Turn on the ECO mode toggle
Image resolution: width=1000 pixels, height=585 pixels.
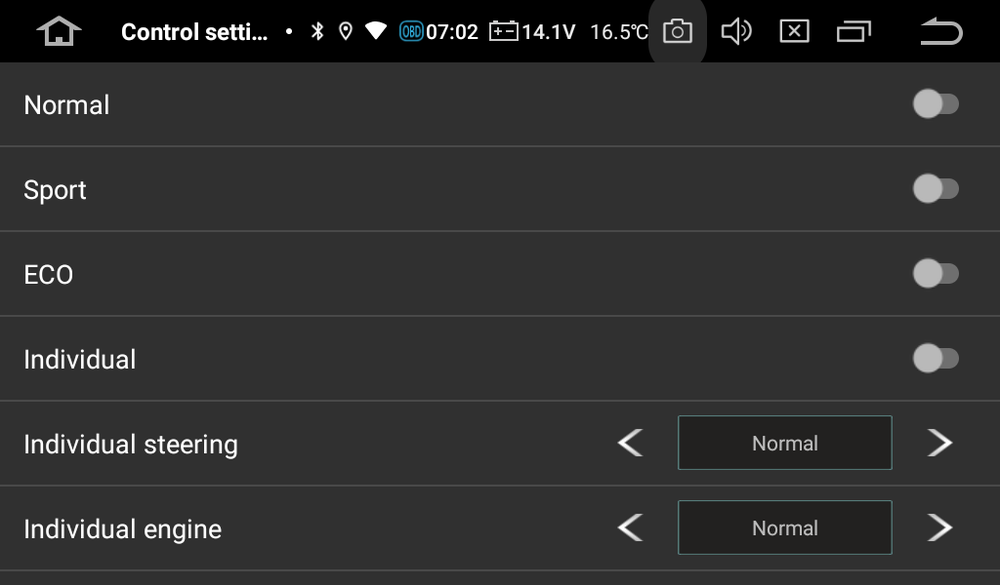point(936,273)
